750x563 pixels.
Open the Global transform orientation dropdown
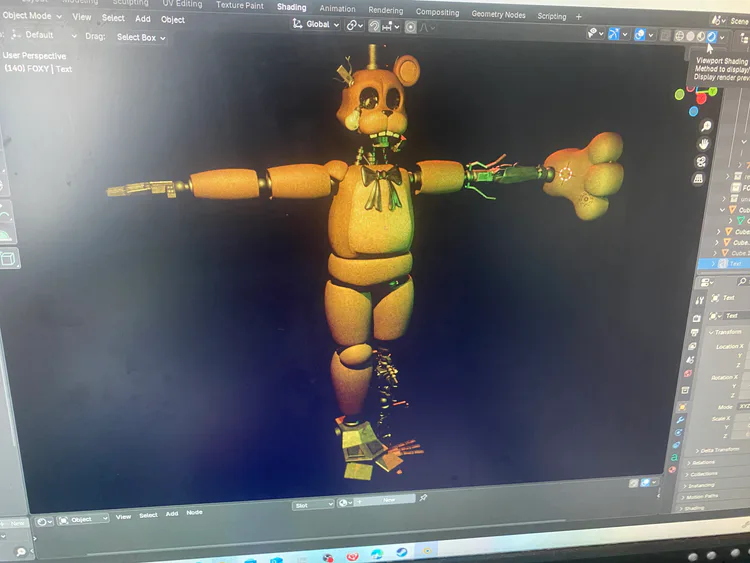[316, 24]
